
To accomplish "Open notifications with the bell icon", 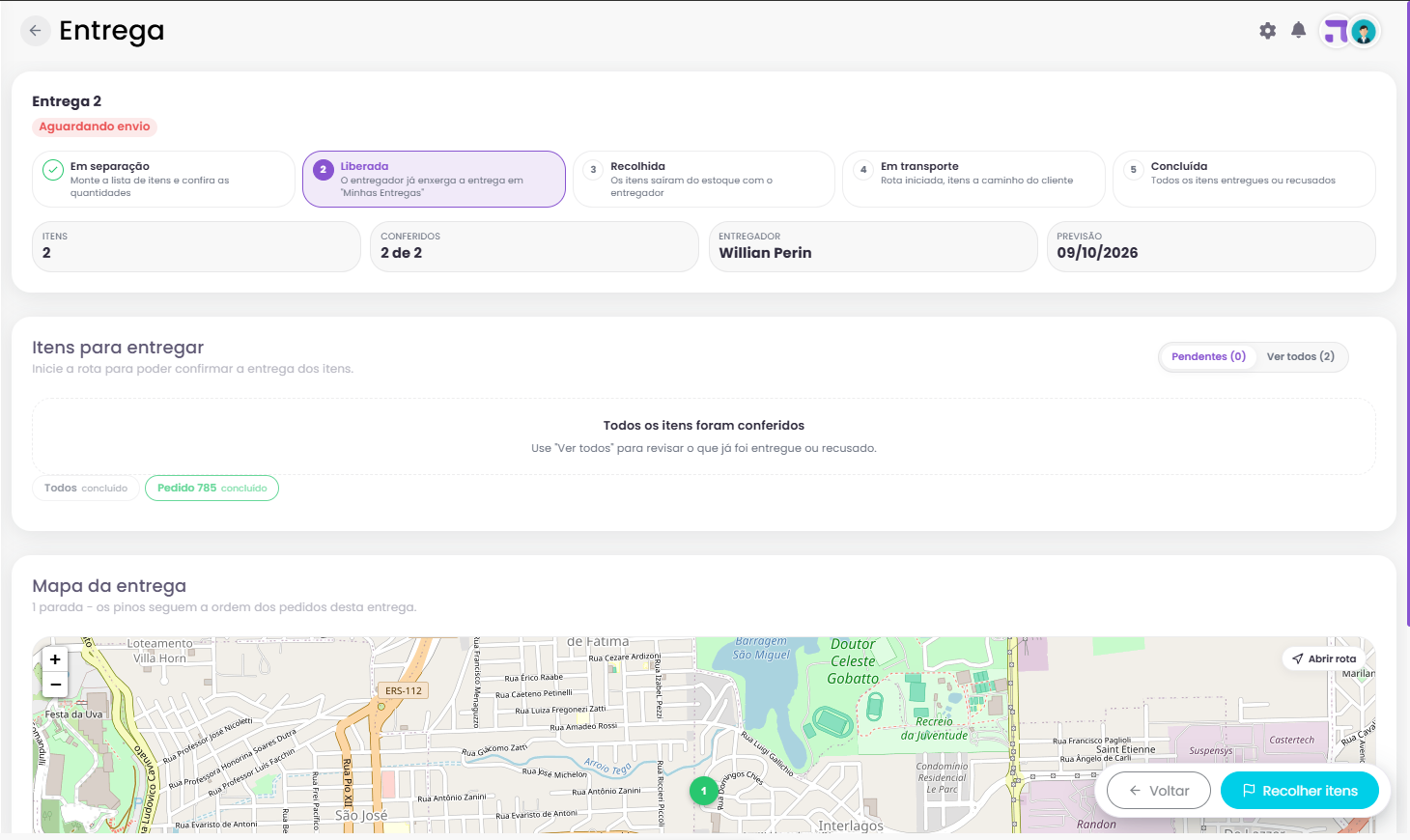I will point(1299,31).
